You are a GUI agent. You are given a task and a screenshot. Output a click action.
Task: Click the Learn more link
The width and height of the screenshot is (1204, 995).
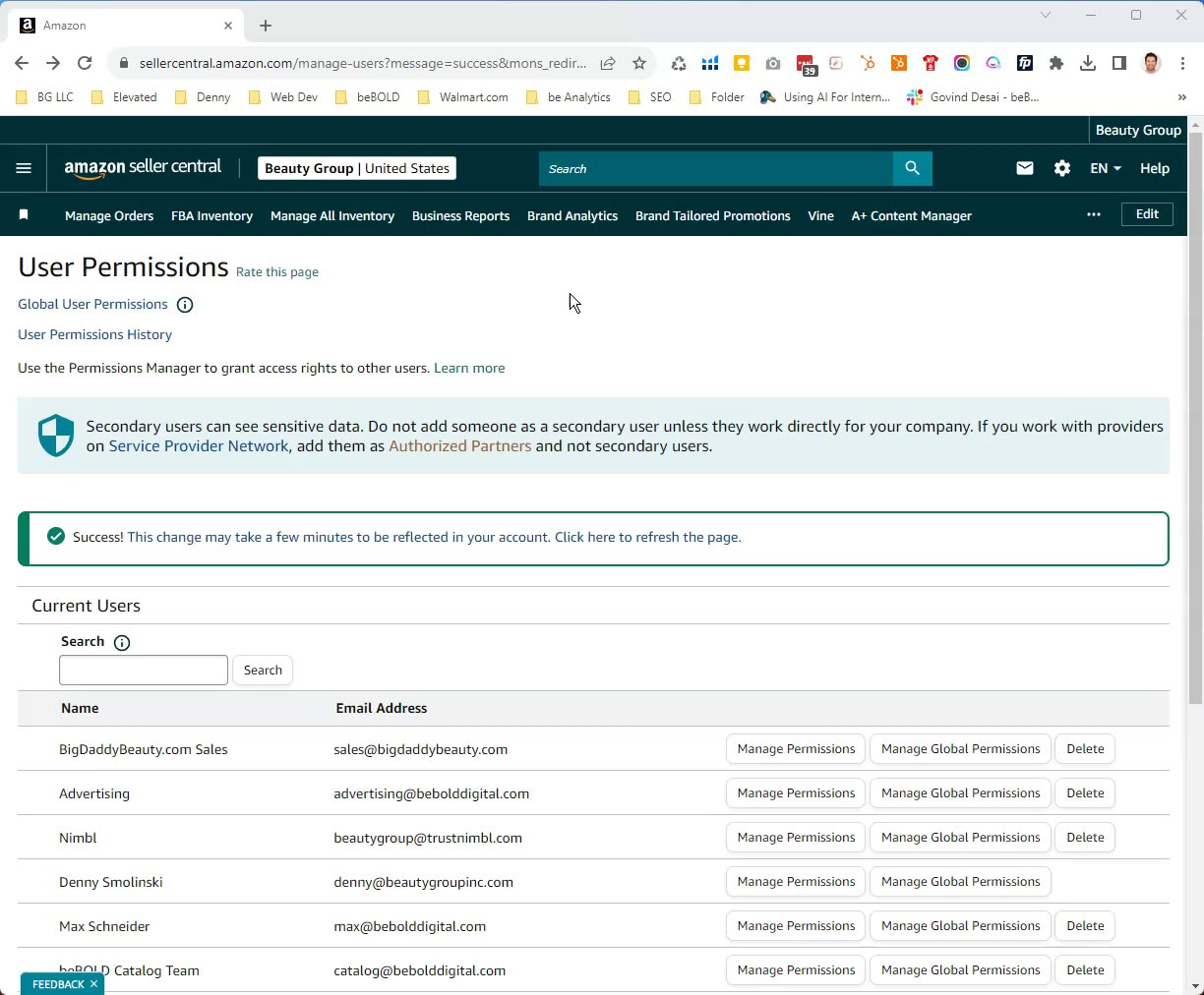(x=469, y=368)
